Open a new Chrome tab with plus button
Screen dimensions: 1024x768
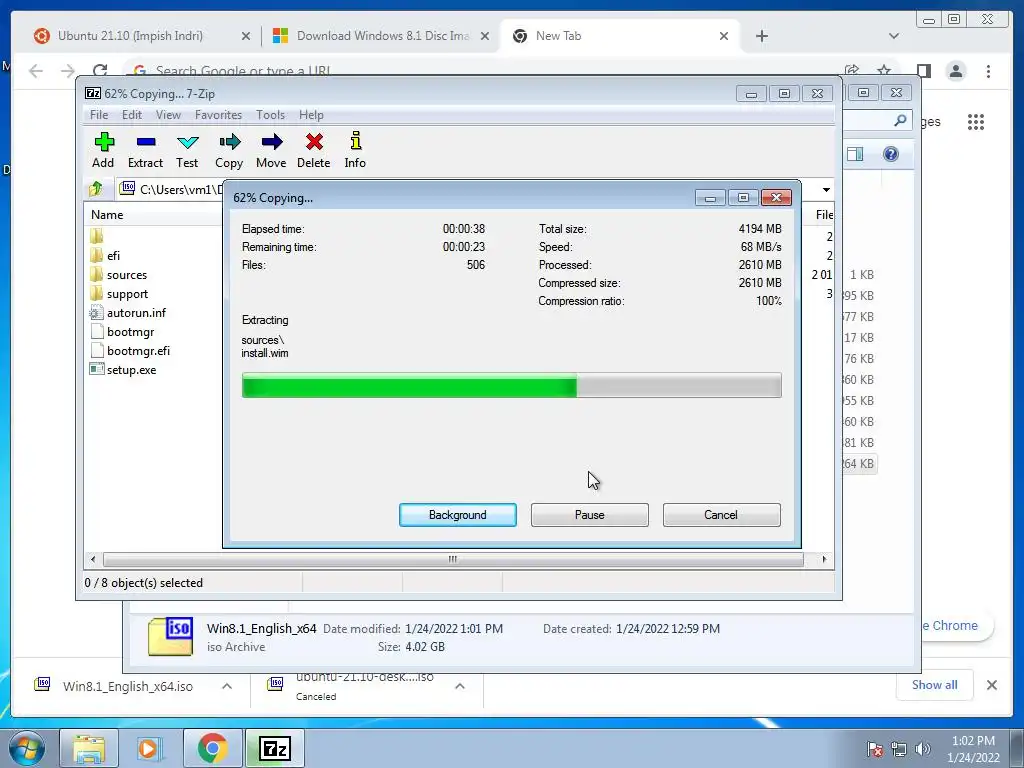pos(761,36)
